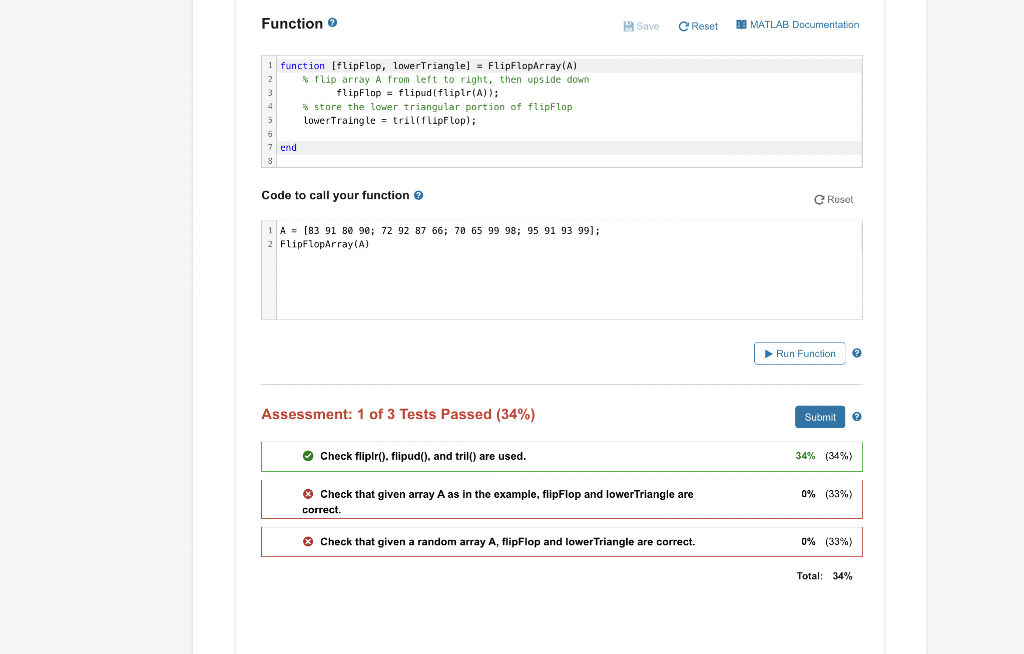Click the empty line 6 in function editor
The image size is (1024, 654).
[x=500, y=133]
